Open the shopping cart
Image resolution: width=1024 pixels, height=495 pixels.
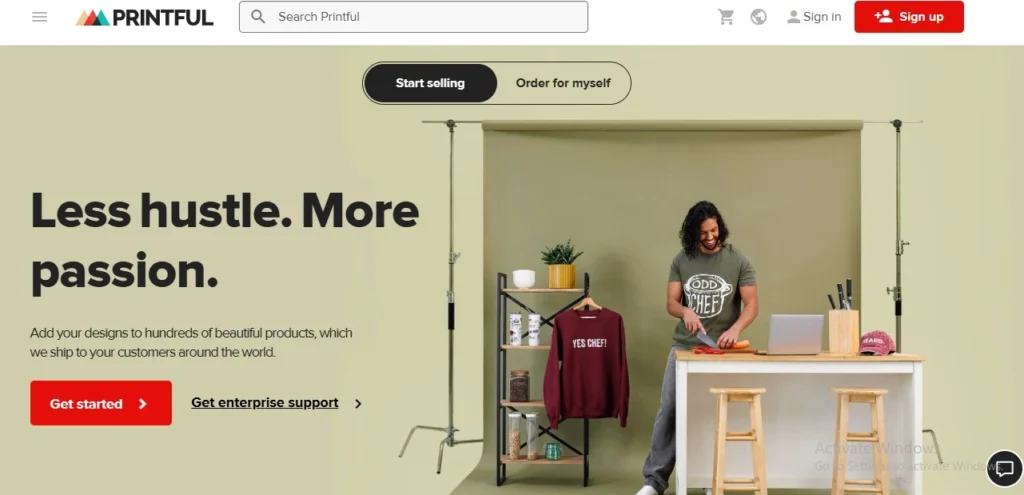(x=726, y=17)
